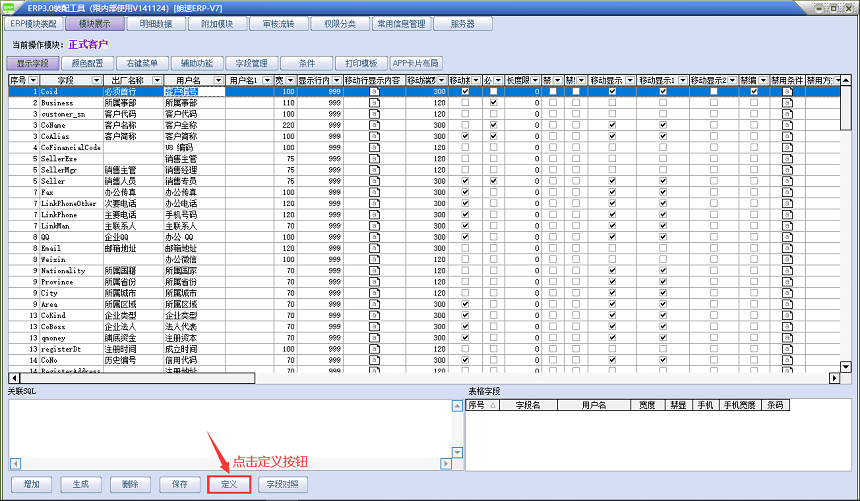This screenshot has height=501, width=860.
Task: Click the Email row's 移动行显示内容 memo icon
Action: coord(374,247)
